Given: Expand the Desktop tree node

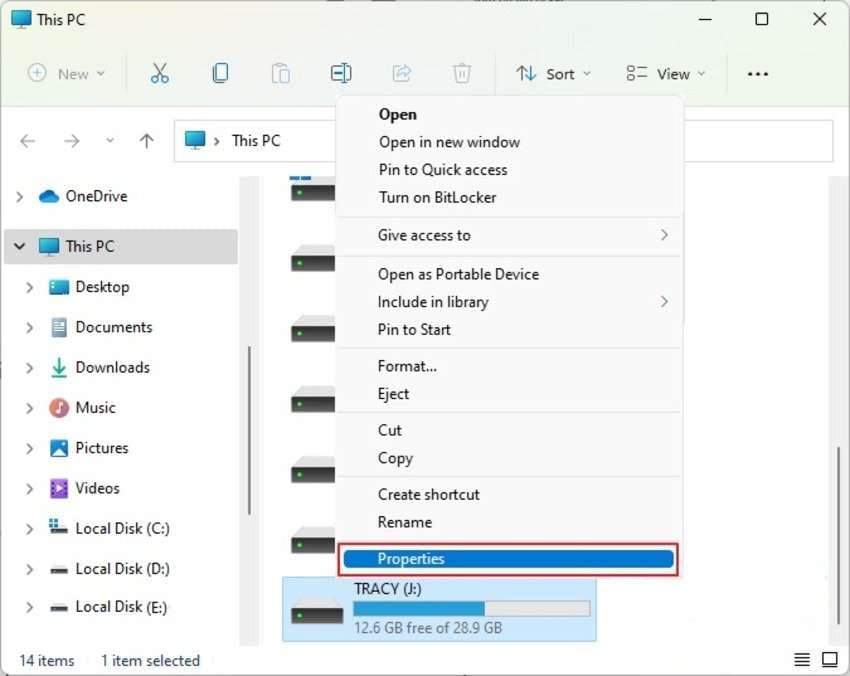Looking at the screenshot, I should pyautogui.click(x=29, y=287).
